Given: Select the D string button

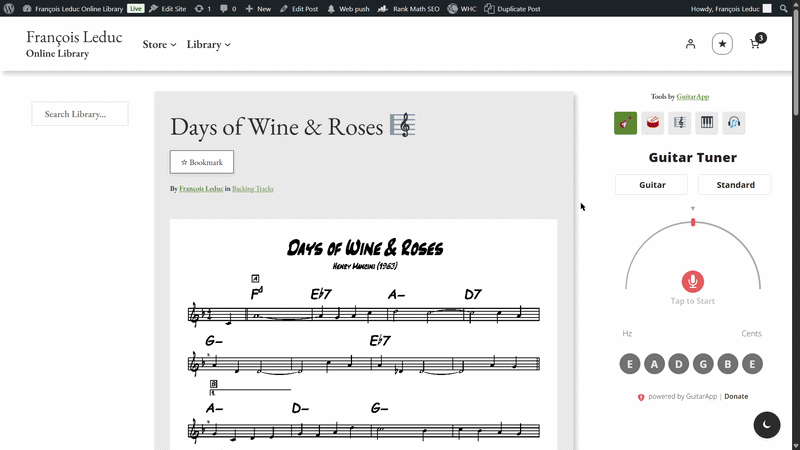Looking at the screenshot, I should tap(679, 364).
